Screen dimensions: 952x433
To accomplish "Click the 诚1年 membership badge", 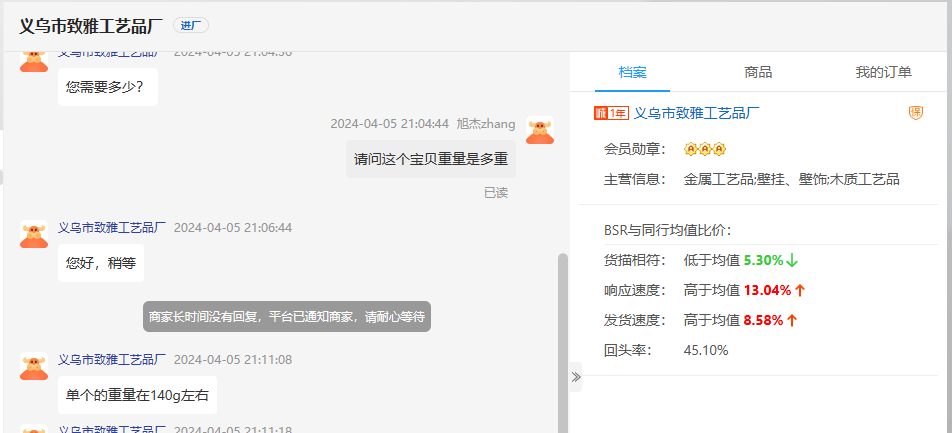I will [x=611, y=113].
